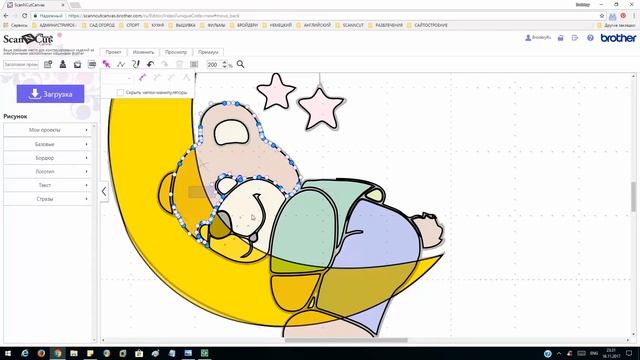The height and width of the screenshot is (360, 640).
Task: Open the Премиум tab
Action: tap(208, 52)
